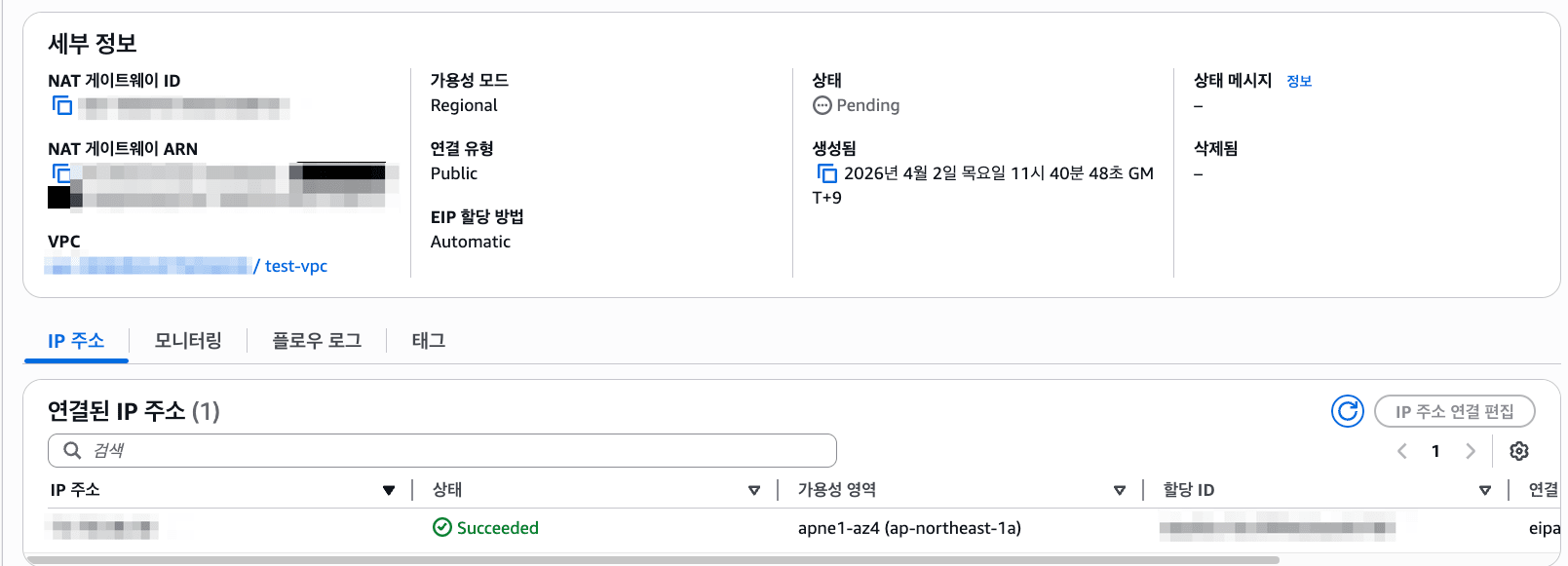This screenshot has width=1568, height=566.
Task: Copy the NAT gateway ID
Action: 62,105
